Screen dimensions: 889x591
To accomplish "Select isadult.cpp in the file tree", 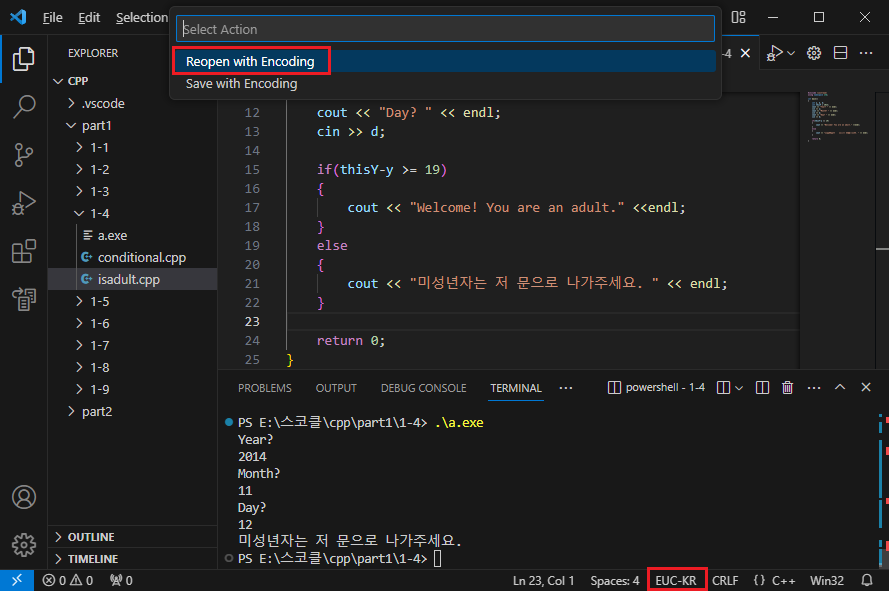I will [133, 279].
